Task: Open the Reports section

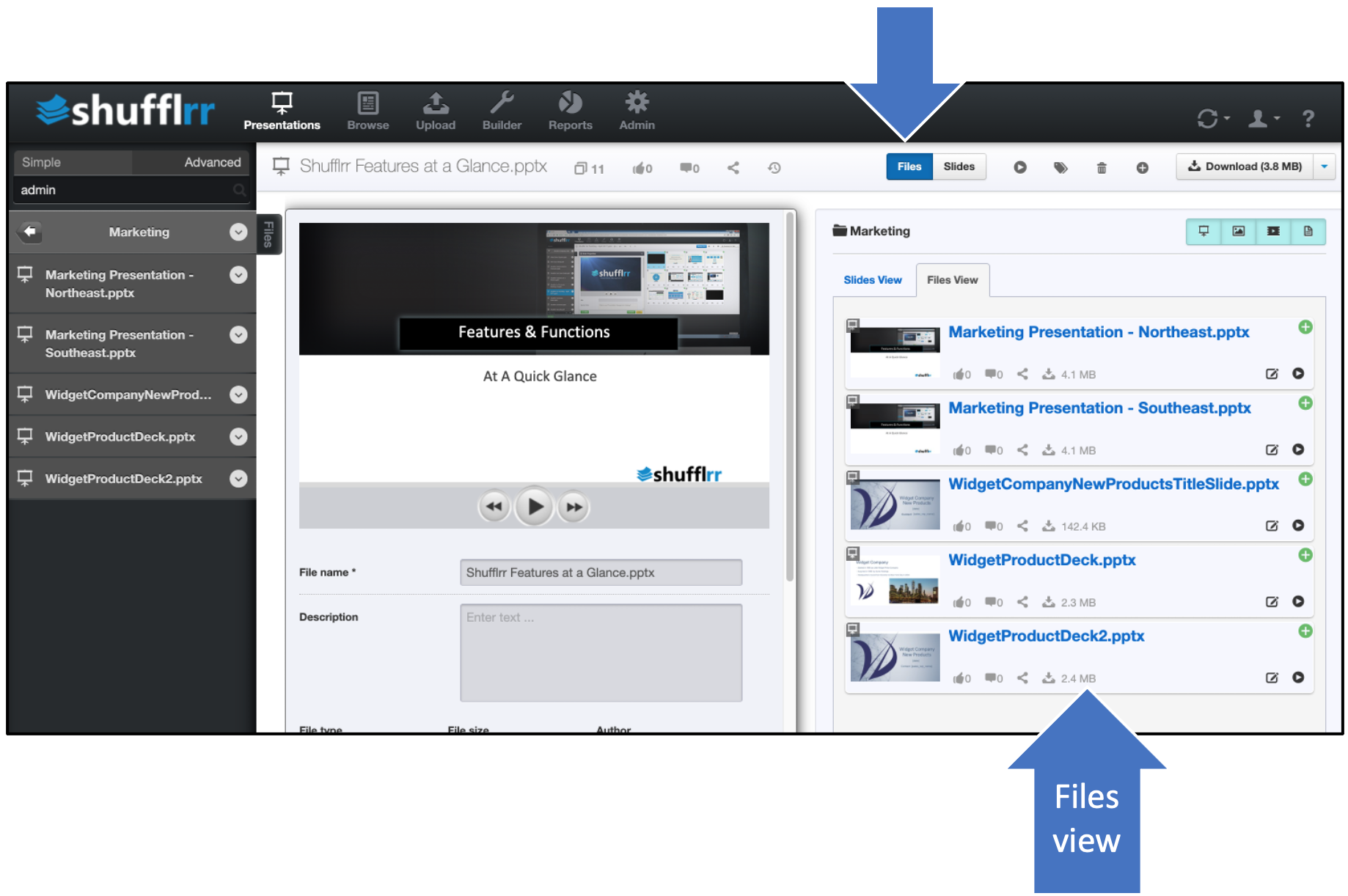Action: point(570,111)
